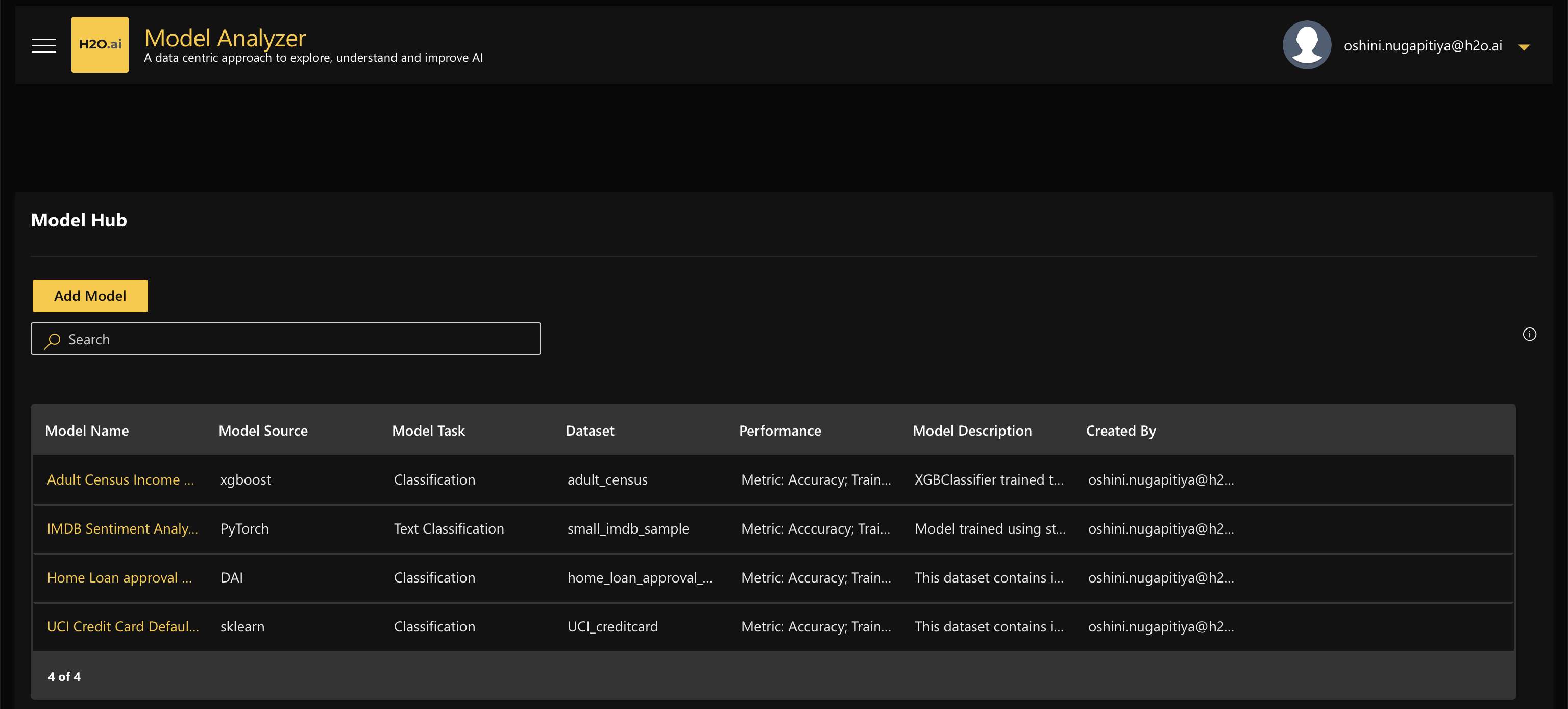Click the H2O.ai logo
Viewport: 1568px width, 709px height.
click(100, 44)
